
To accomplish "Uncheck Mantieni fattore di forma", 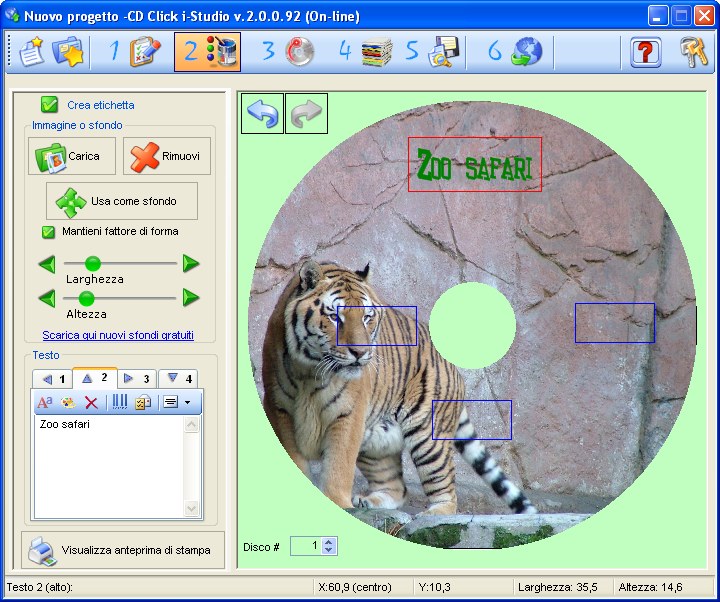I will point(48,232).
